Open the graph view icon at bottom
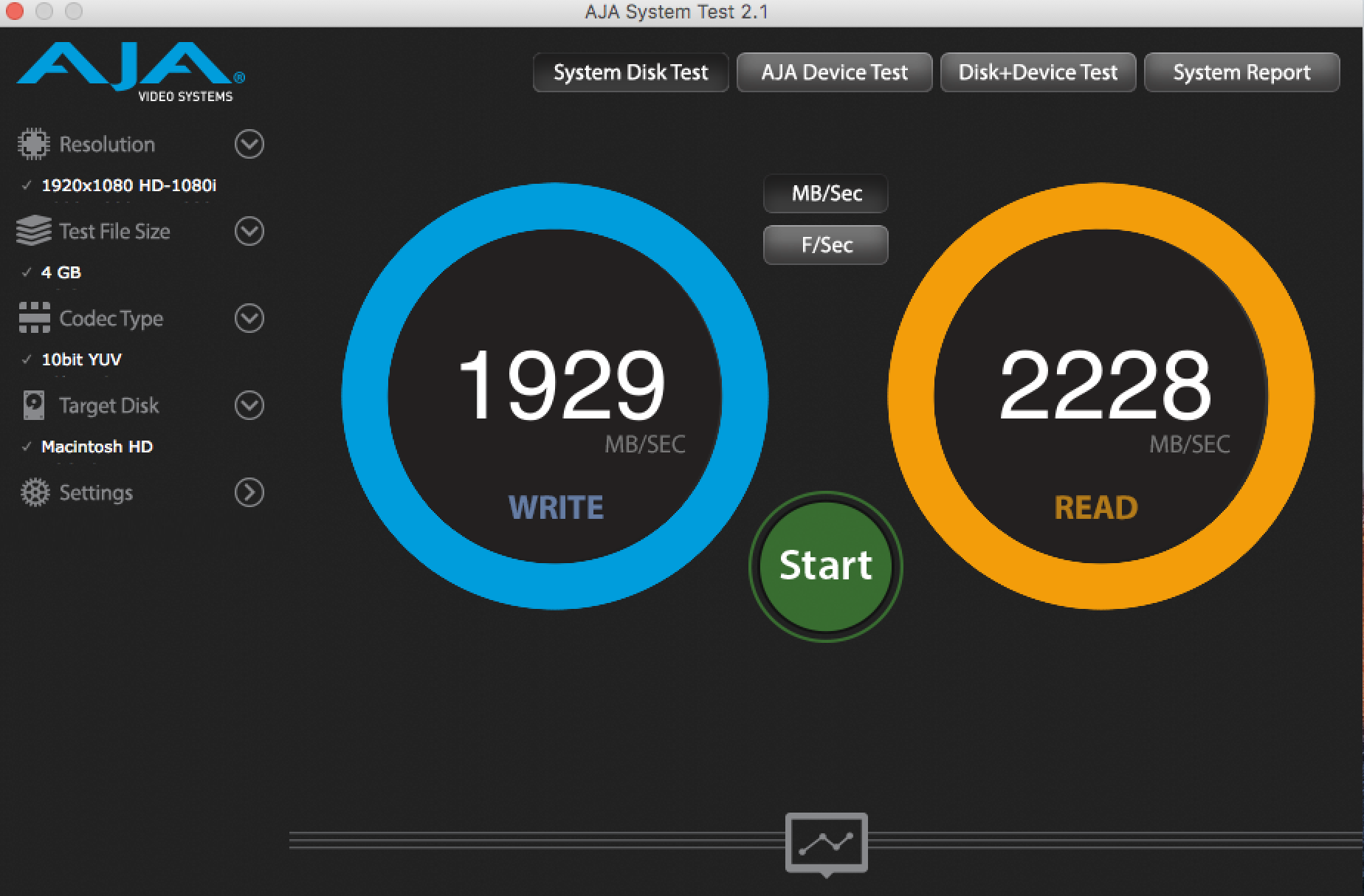The image size is (1364, 896). (827, 844)
